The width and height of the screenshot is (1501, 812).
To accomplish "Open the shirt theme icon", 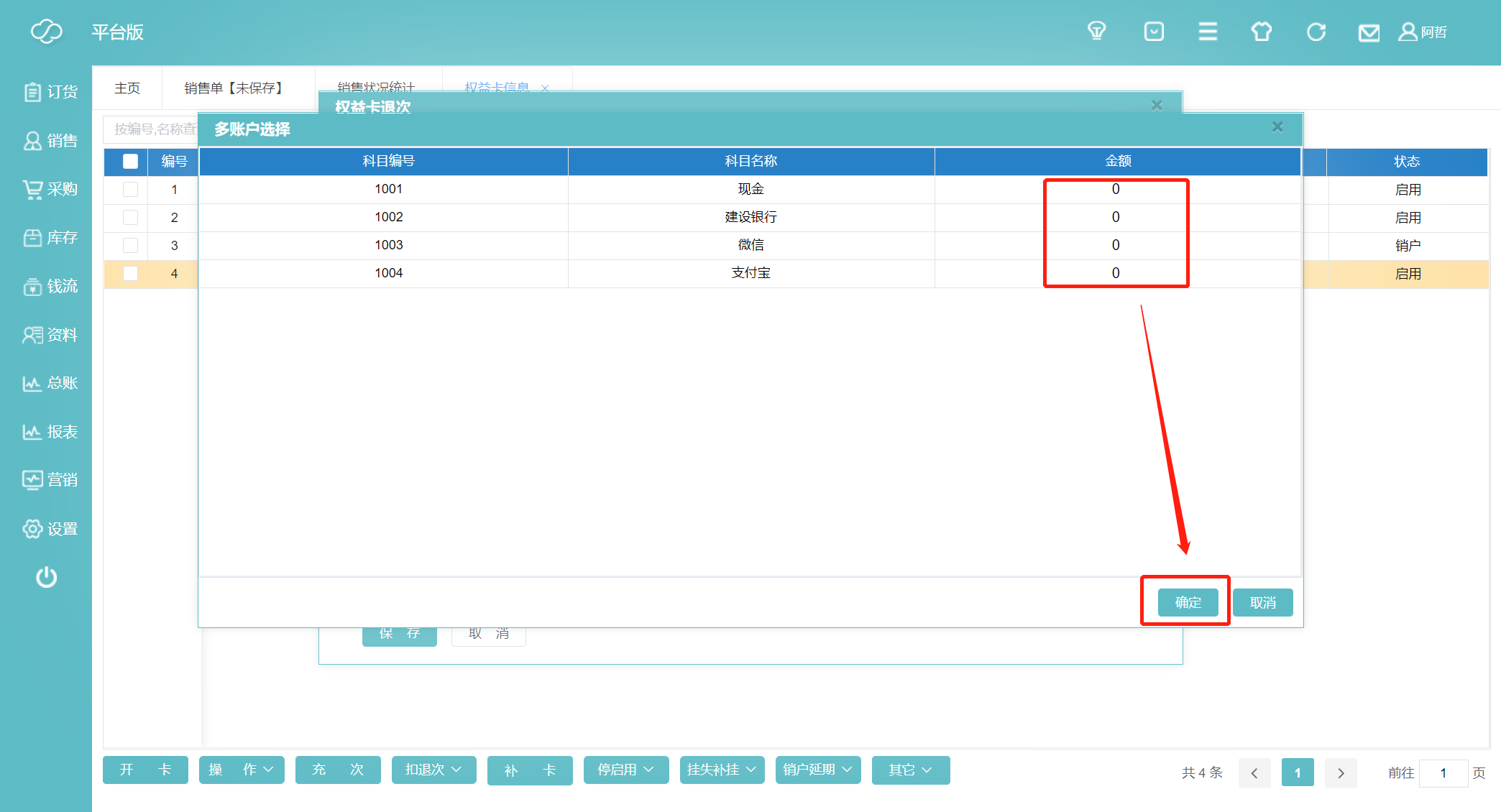I will tap(1262, 32).
